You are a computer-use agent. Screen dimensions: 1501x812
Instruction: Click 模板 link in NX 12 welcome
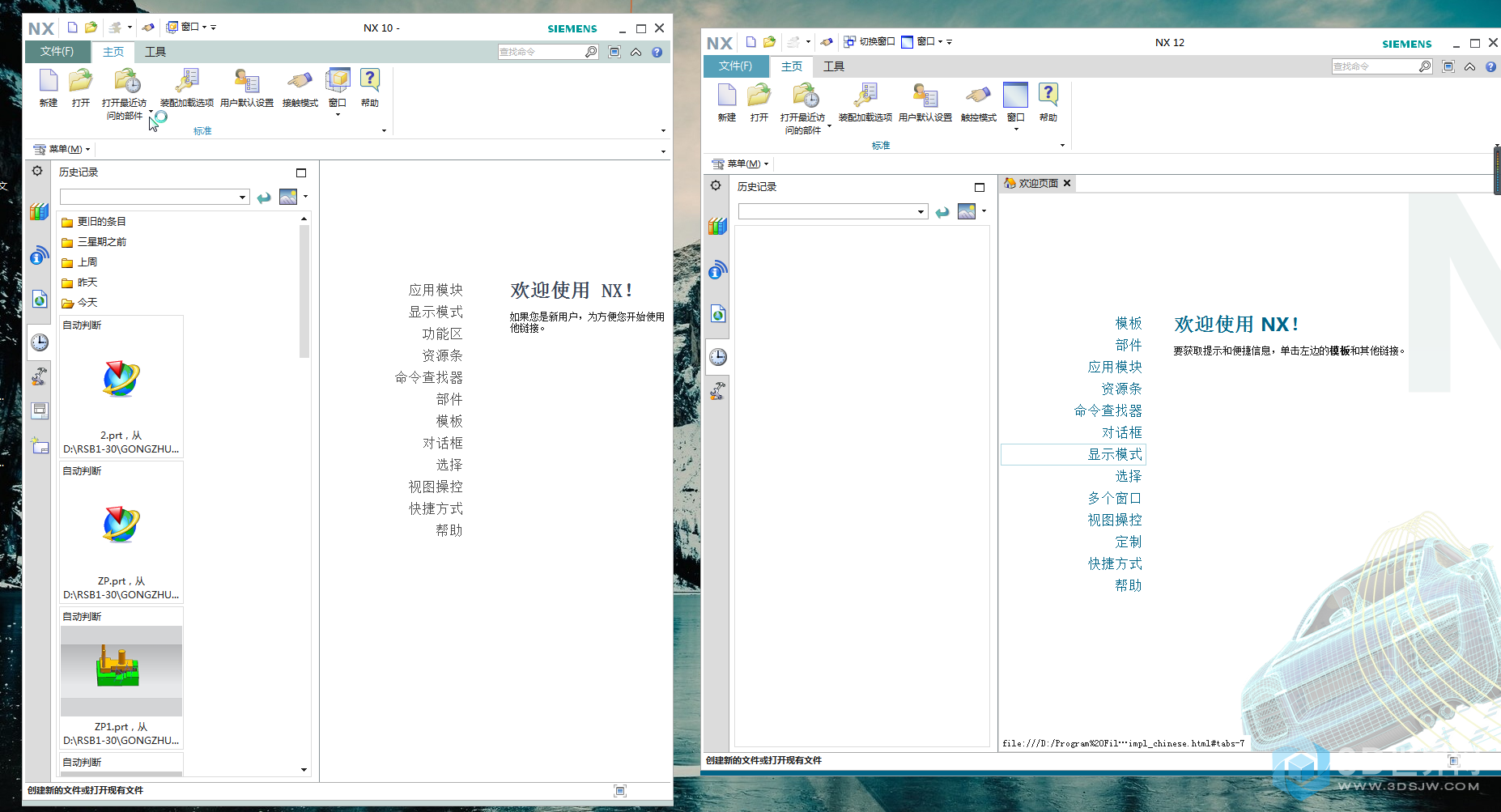[x=1129, y=323]
